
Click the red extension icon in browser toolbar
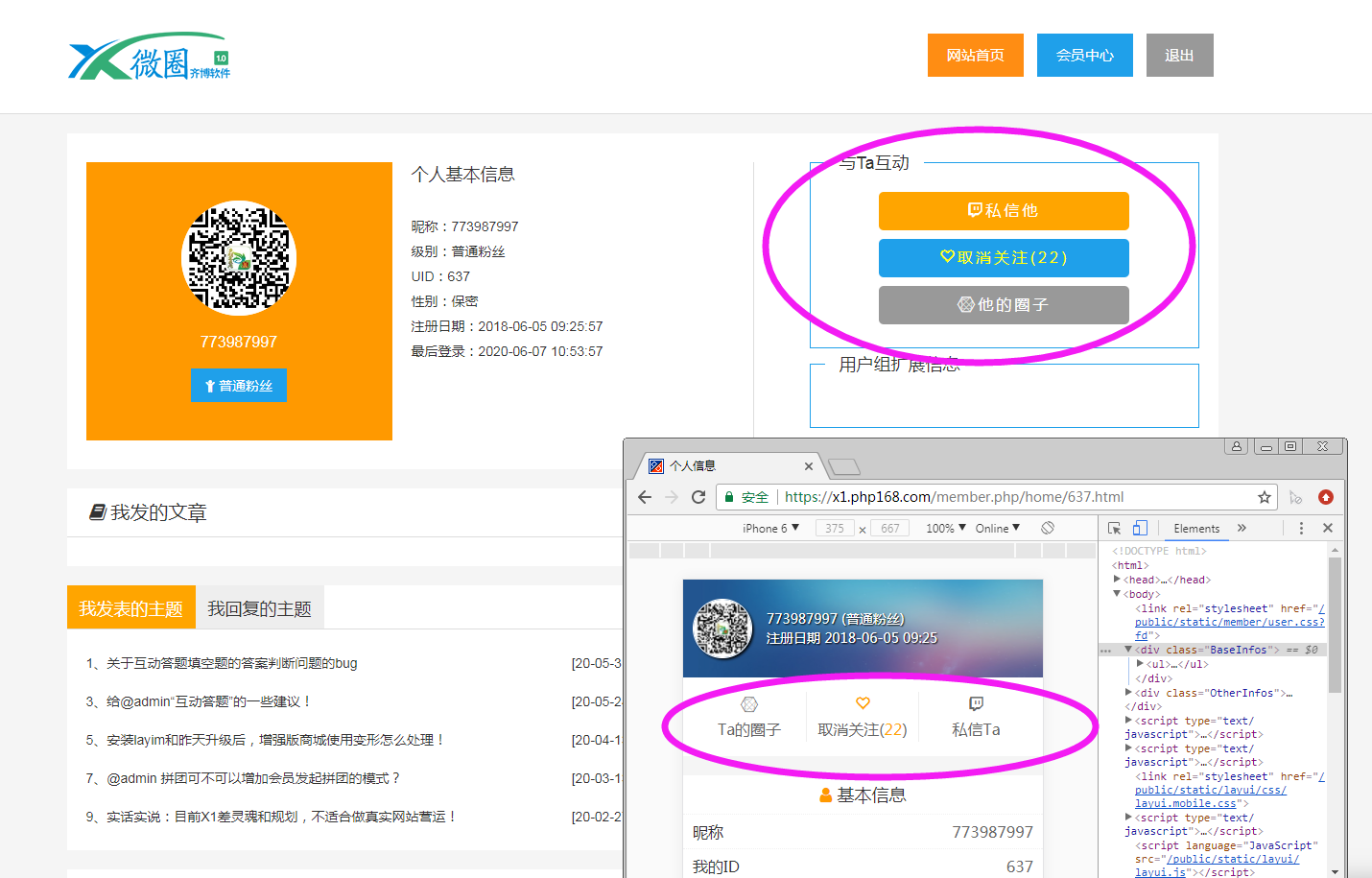pos(1326,497)
